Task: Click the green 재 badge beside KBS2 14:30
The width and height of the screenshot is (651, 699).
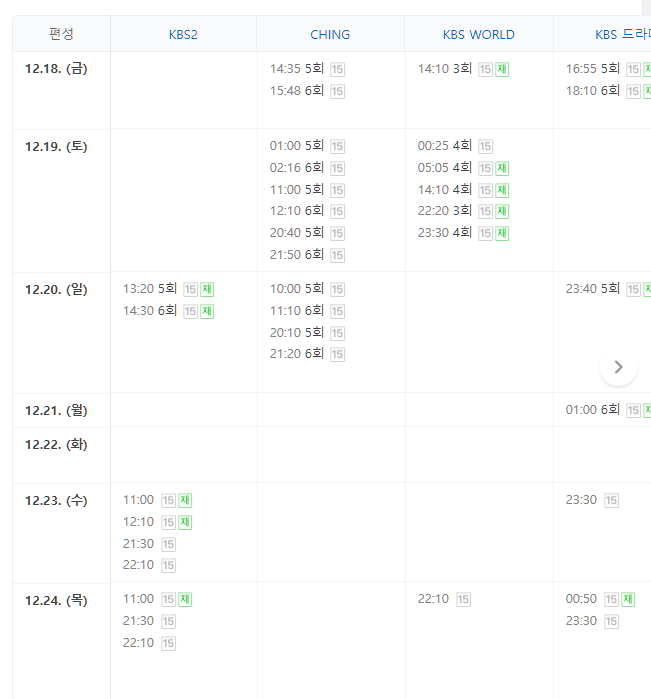Action: [x=207, y=311]
